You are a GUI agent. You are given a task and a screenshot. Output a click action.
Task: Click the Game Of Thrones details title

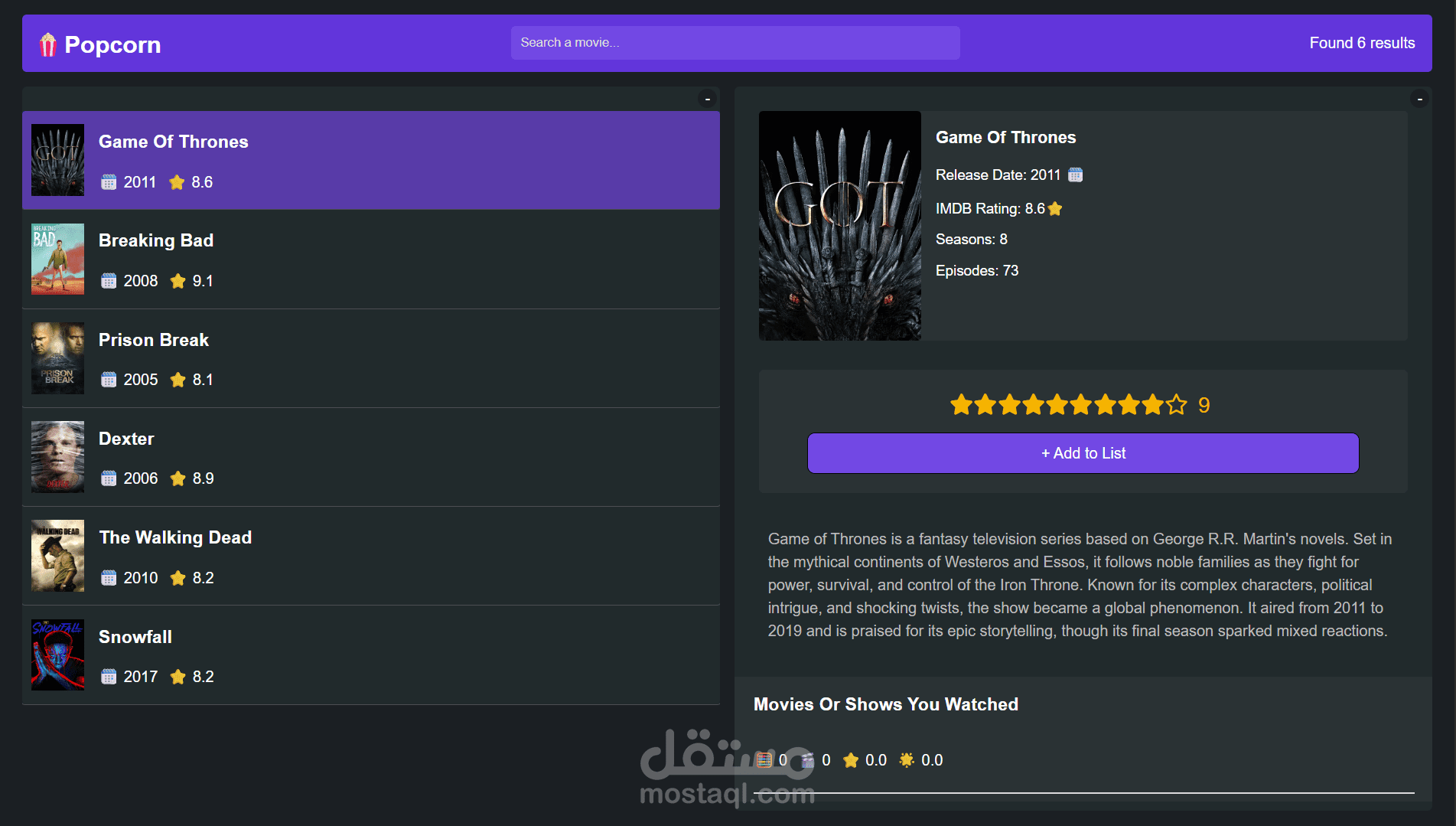tap(1005, 138)
